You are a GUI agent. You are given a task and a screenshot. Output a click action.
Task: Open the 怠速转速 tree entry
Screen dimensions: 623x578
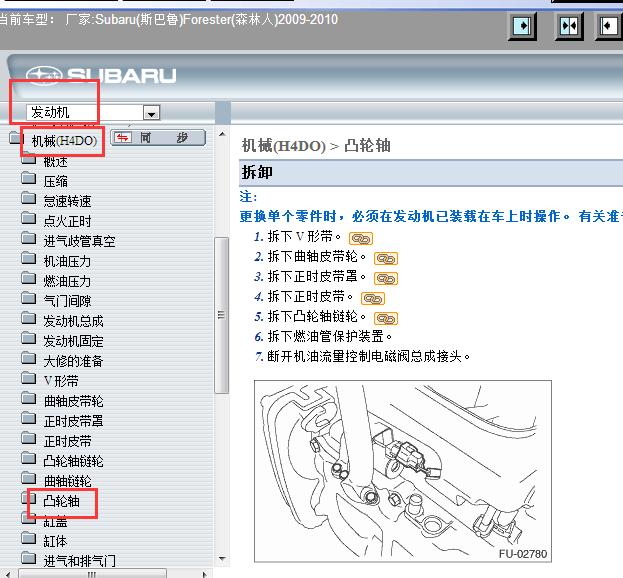point(68,201)
